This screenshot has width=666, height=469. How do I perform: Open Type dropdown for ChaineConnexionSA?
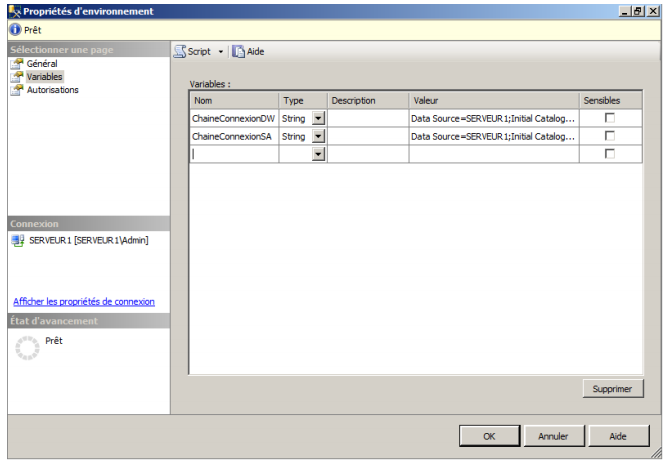click(318, 136)
